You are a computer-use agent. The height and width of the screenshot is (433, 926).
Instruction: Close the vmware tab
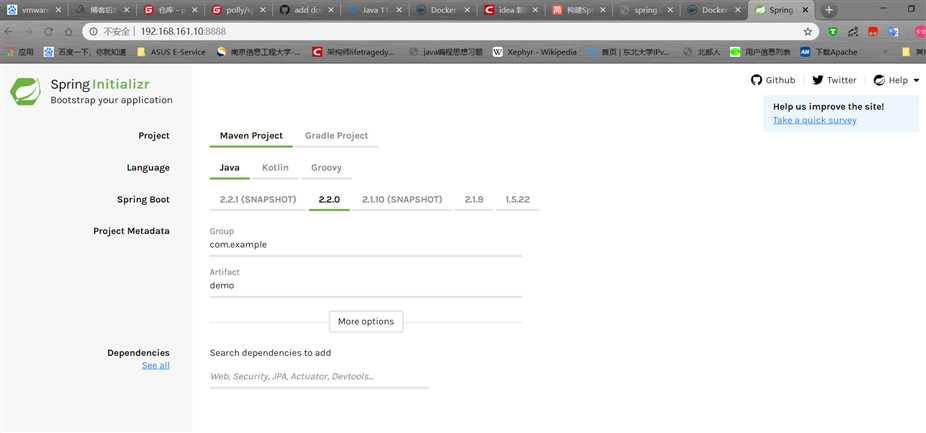pyautogui.click(x=58, y=10)
